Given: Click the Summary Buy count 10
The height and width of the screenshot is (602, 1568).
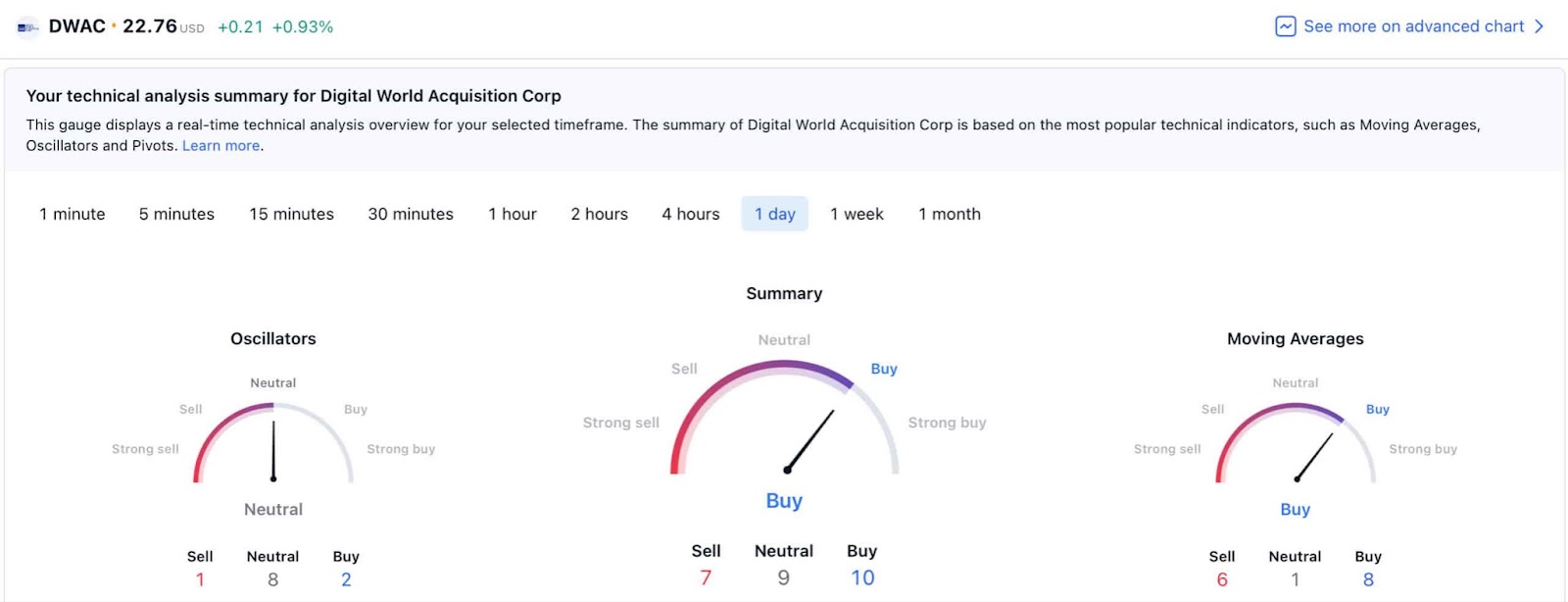Looking at the screenshot, I should tap(862, 578).
